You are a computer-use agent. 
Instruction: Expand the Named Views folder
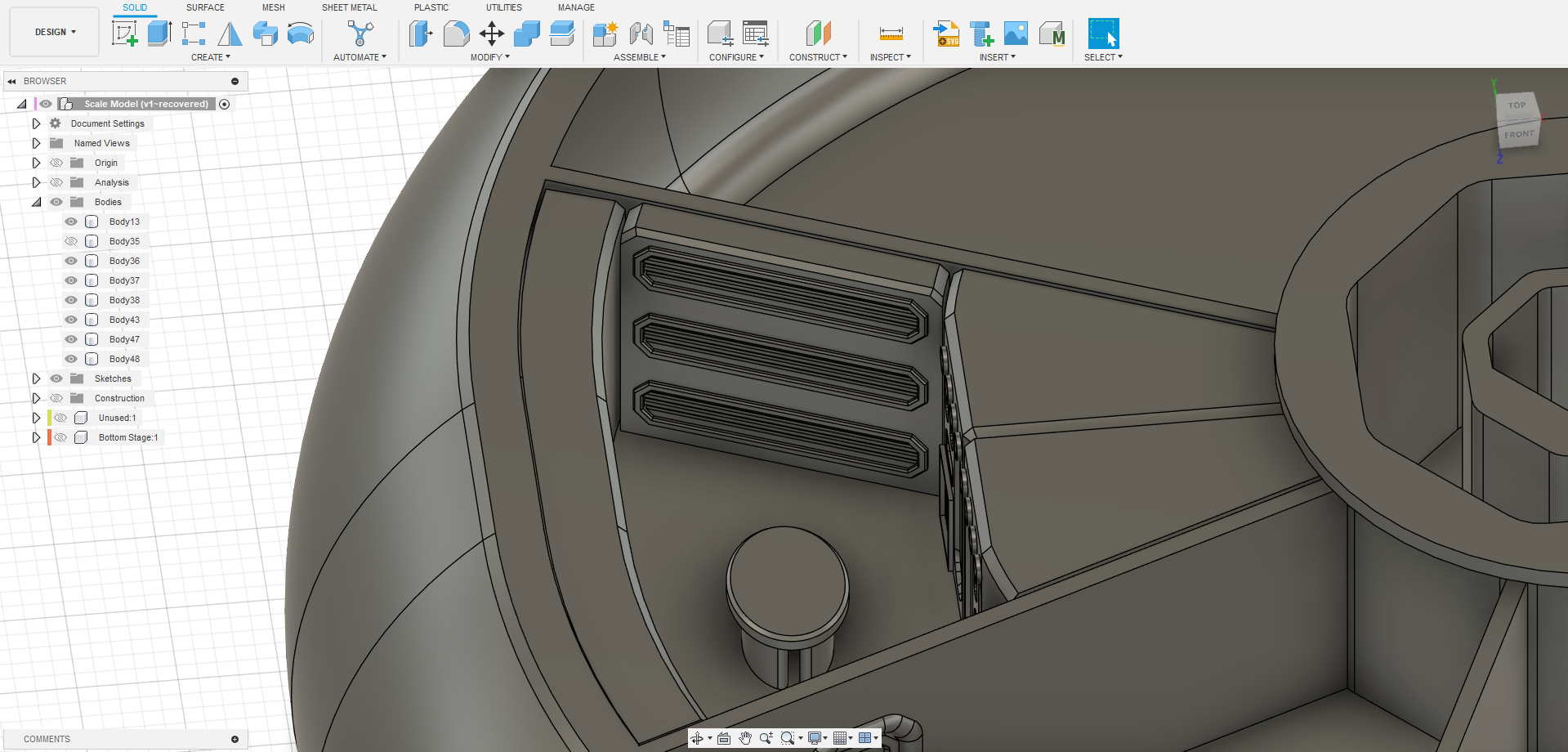pyautogui.click(x=36, y=143)
